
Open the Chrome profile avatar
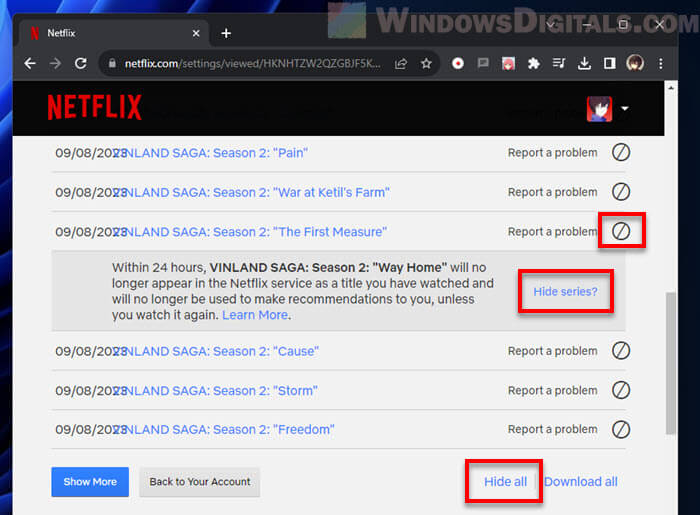click(x=635, y=63)
